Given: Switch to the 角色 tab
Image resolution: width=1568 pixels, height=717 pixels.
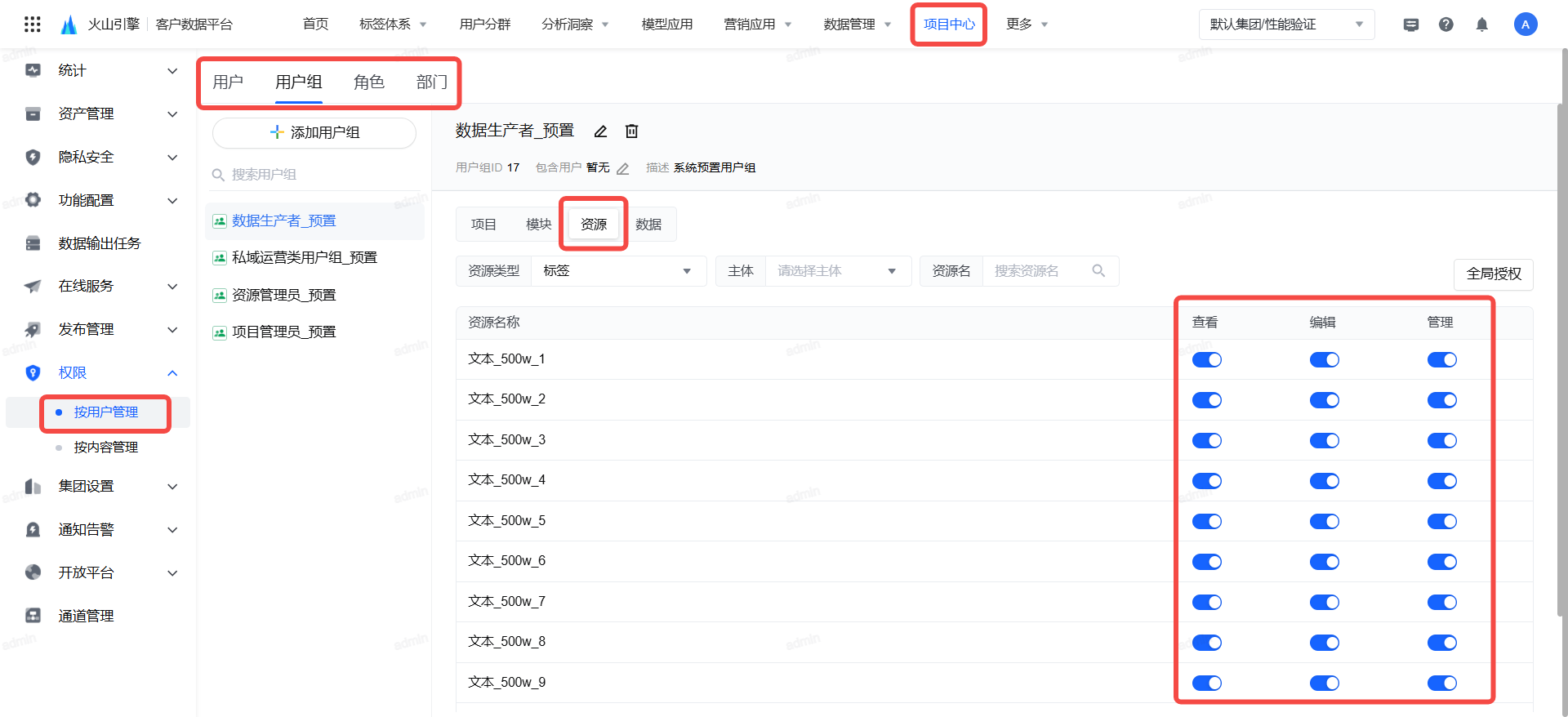Looking at the screenshot, I should click(x=369, y=82).
